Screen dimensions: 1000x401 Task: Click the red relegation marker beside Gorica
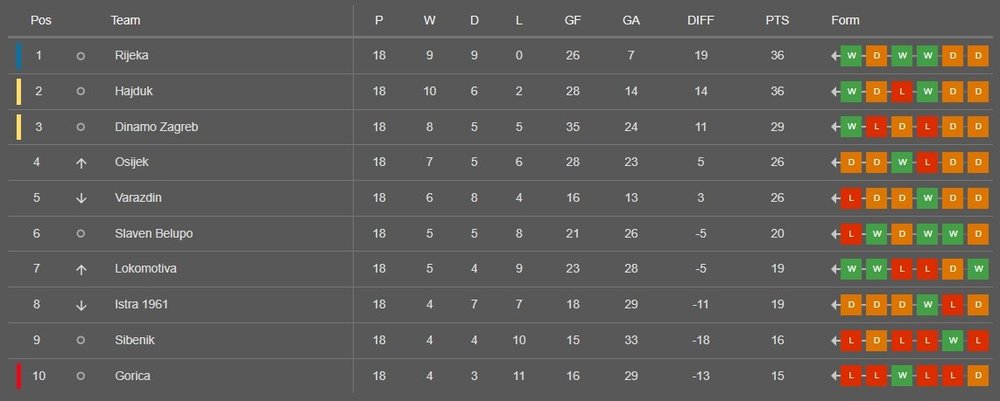click(x=18, y=376)
